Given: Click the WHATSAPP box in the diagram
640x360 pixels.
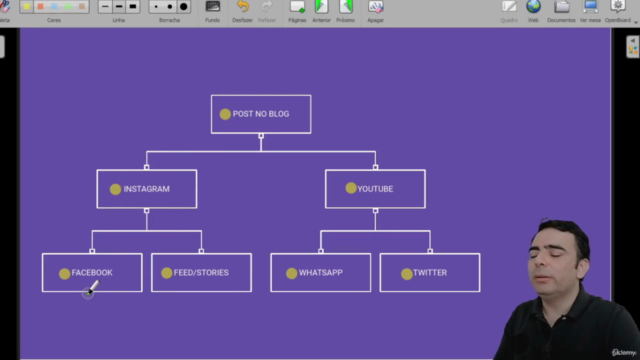Looking at the screenshot, I should click(x=321, y=273).
